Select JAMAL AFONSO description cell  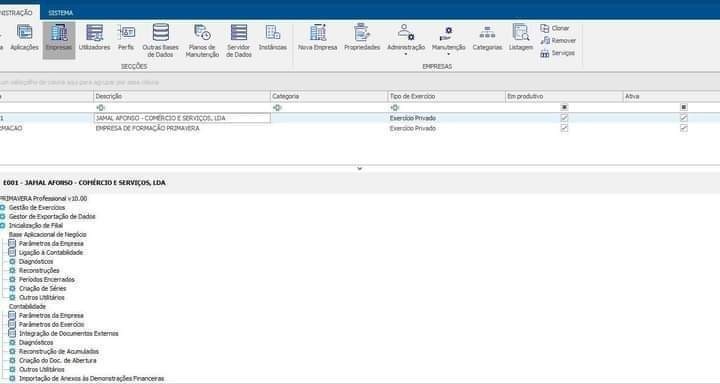[182, 118]
